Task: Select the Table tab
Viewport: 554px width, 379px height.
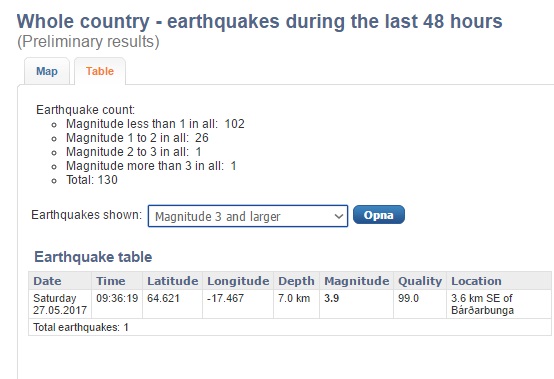Action: point(100,71)
